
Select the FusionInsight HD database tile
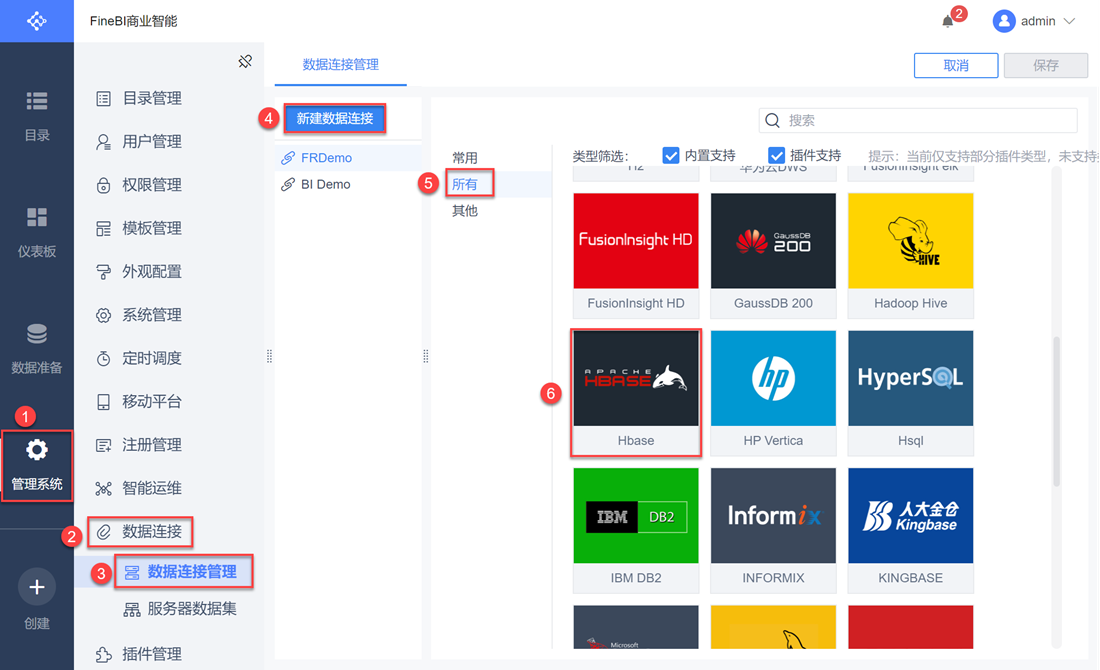[636, 255]
